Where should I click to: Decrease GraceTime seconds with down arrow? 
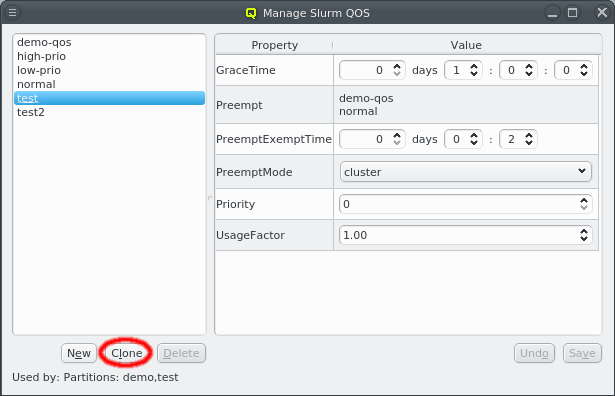[584, 74]
